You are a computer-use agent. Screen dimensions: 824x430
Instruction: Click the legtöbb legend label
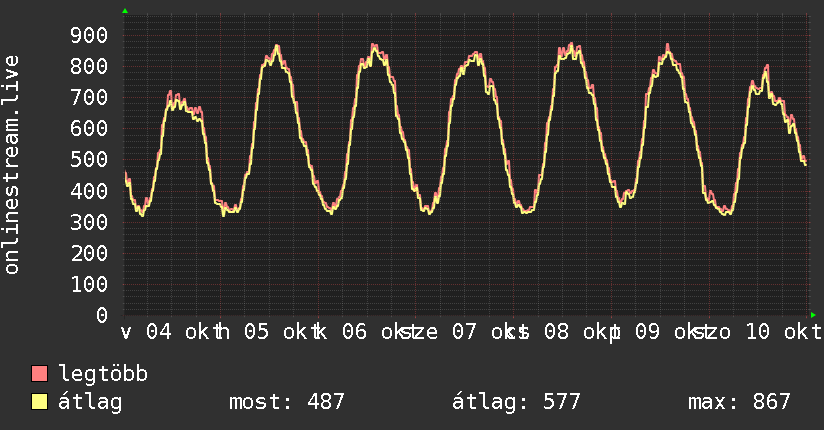click(103, 374)
